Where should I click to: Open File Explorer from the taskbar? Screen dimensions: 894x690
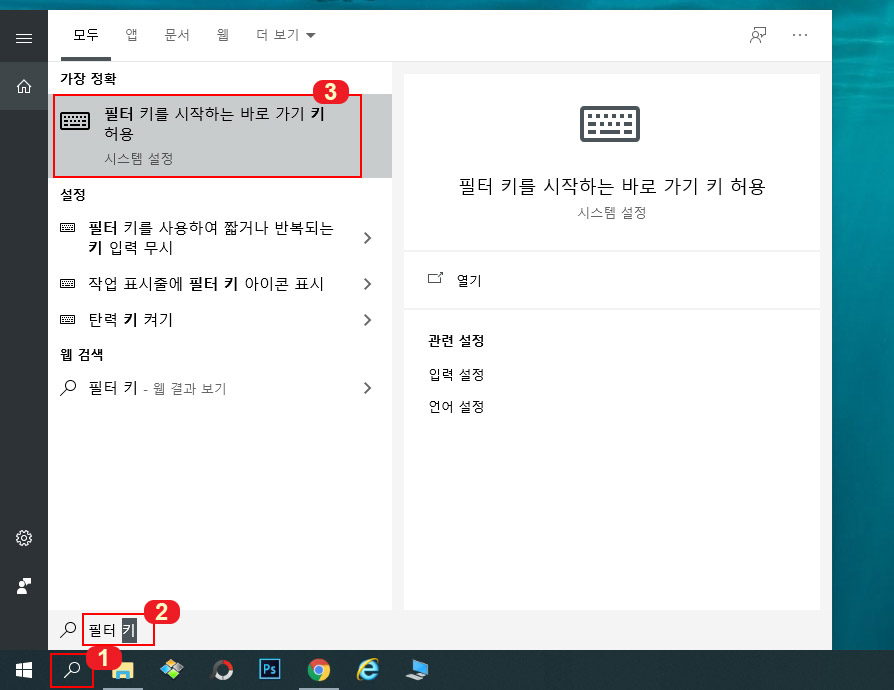coord(122,672)
